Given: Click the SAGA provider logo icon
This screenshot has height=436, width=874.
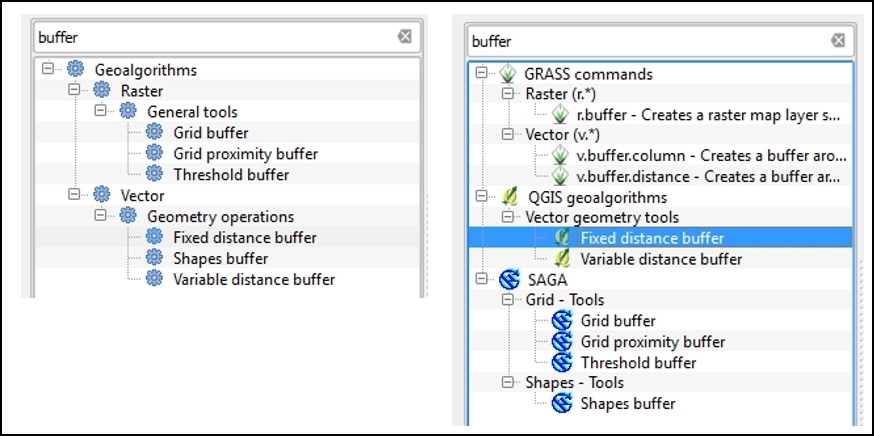Looking at the screenshot, I should 509,279.
